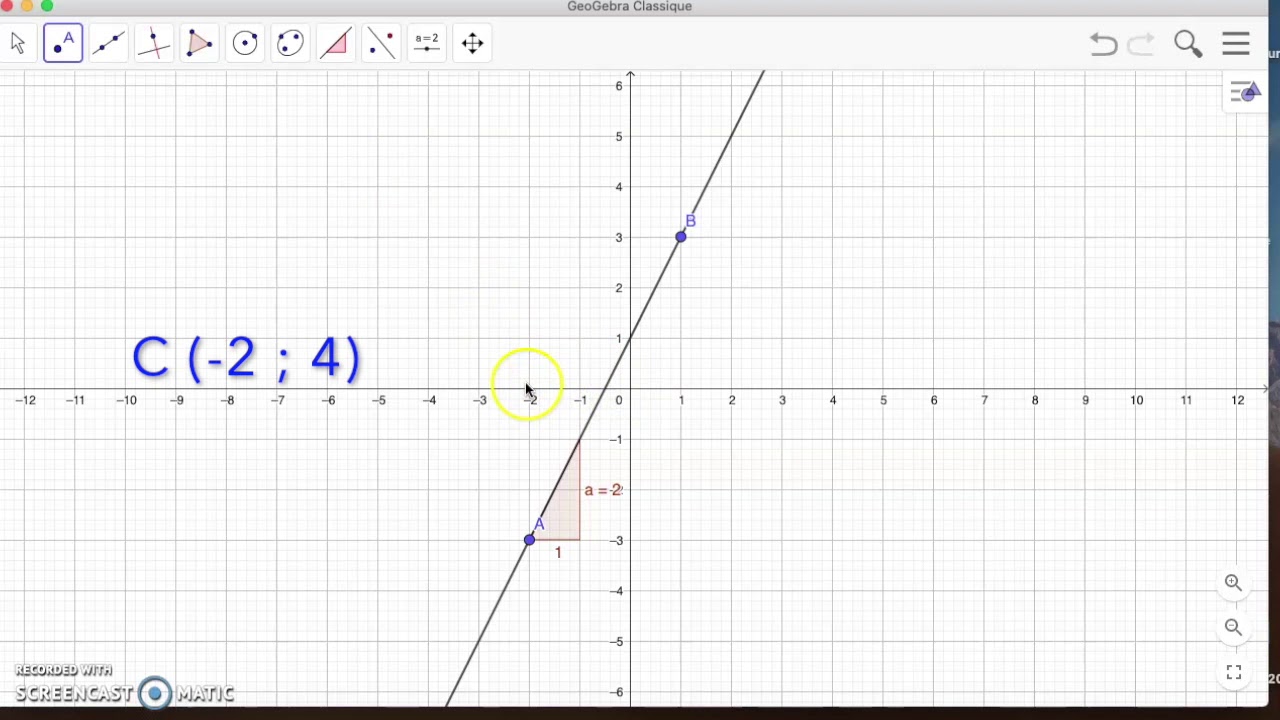Click the slope triangle's base label 1
This screenshot has height=720, width=1280.
pos(558,553)
